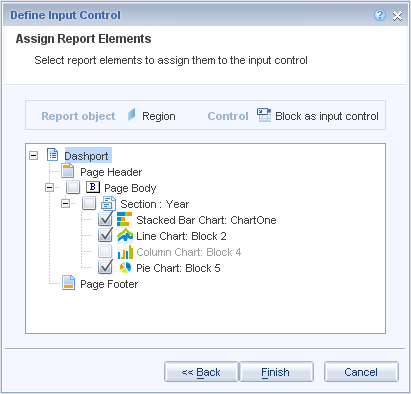Click the Dashport document icon

click(52, 155)
